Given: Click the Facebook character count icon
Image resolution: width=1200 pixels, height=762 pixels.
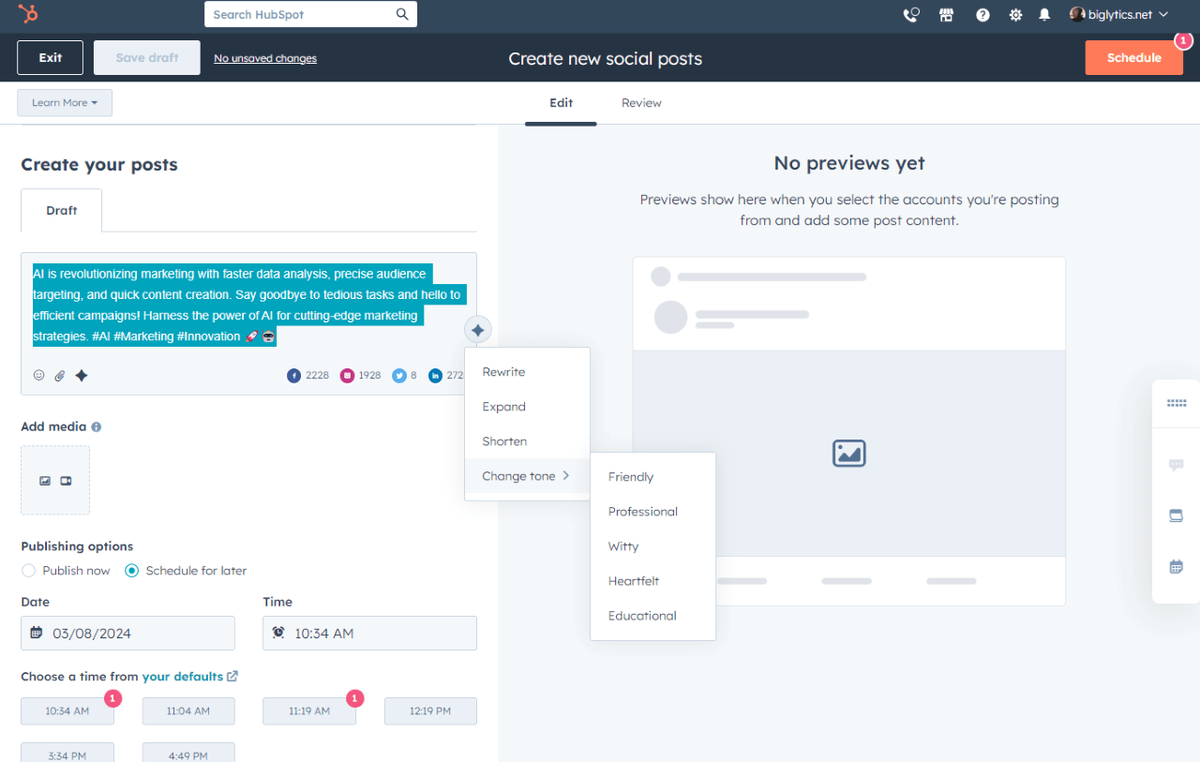Looking at the screenshot, I should (294, 376).
